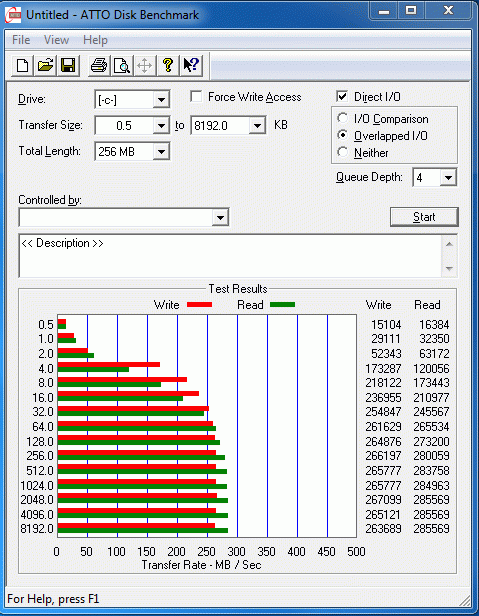Save results using the floppy disk icon
This screenshot has width=479, height=616.
68,66
